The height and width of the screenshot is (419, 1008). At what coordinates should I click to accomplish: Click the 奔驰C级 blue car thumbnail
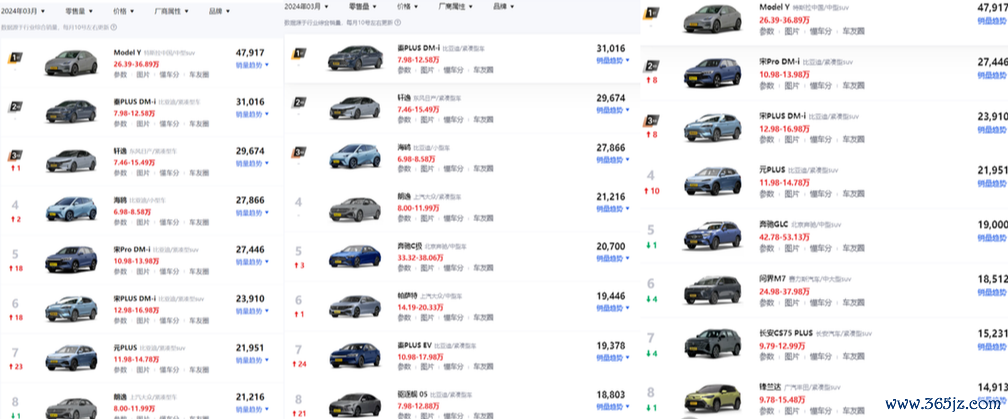(356, 254)
